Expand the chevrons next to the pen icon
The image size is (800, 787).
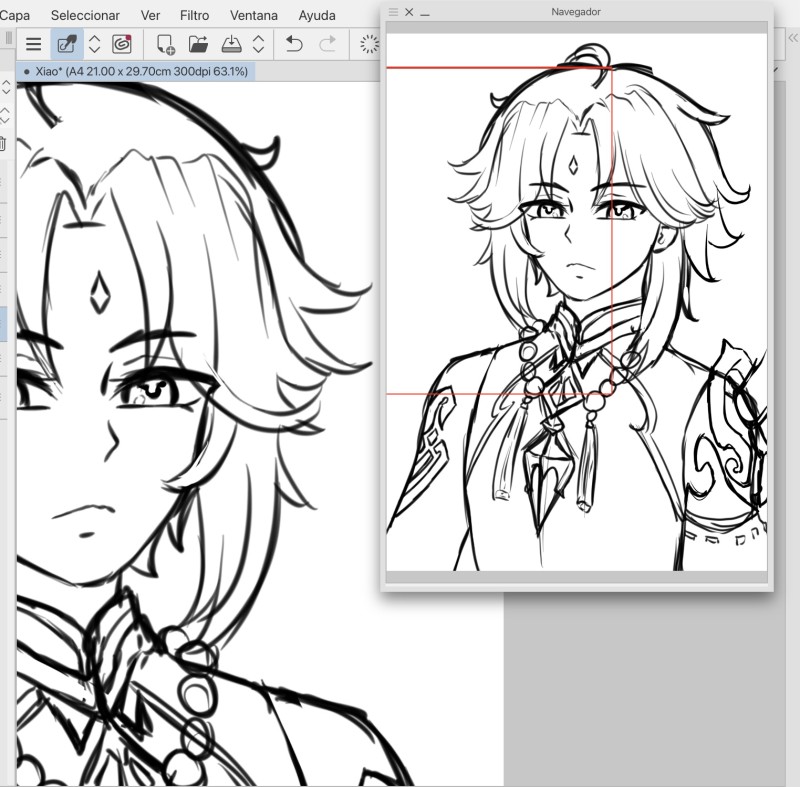pyautogui.click(x=94, y=44)
